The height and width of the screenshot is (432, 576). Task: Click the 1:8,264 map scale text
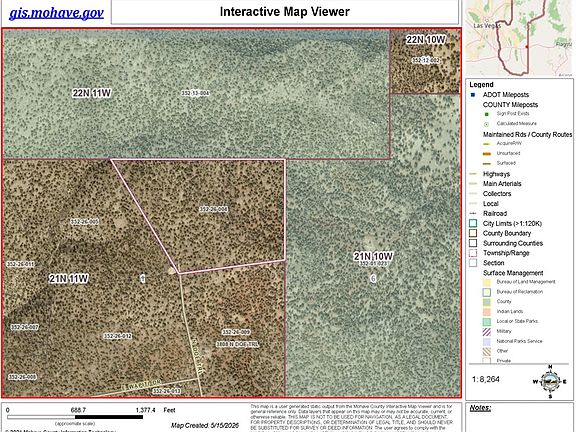(486, 379)
